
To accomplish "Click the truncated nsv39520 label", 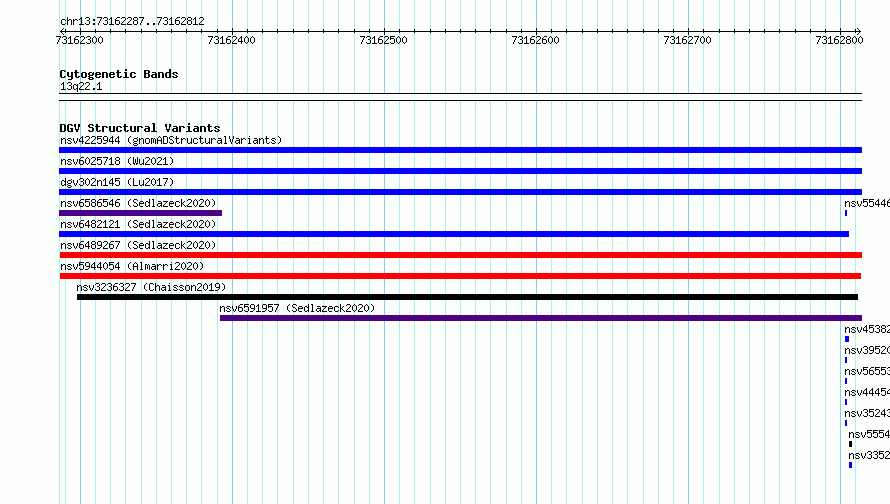I will pyautogui.click(x=867, y=350).
